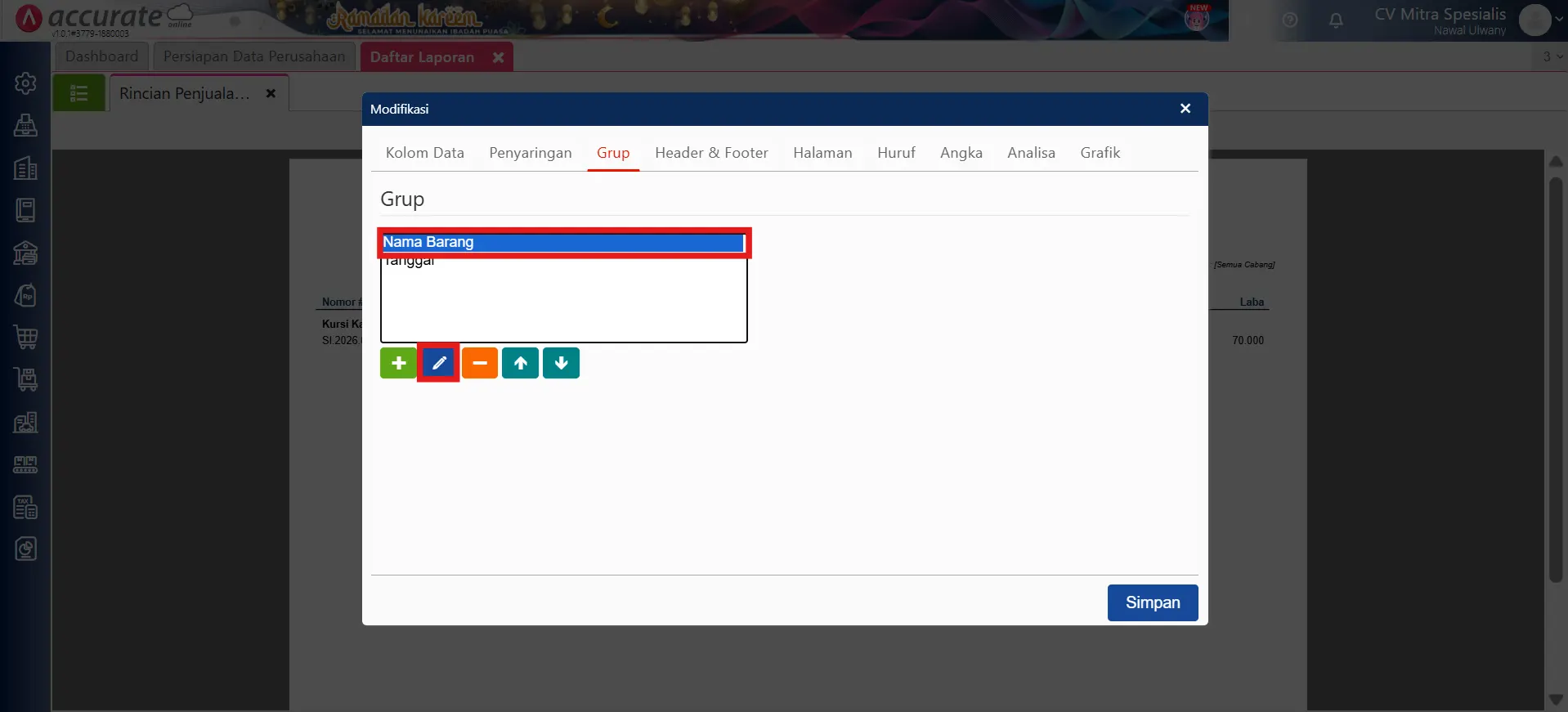Click the blue pencil edit group button

[x=439, y=363]
